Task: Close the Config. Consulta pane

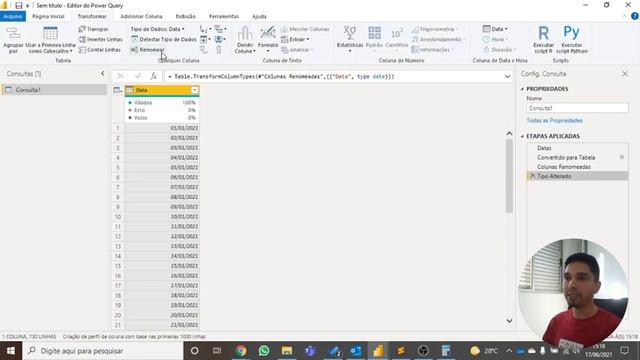Action: click(625, 73)
